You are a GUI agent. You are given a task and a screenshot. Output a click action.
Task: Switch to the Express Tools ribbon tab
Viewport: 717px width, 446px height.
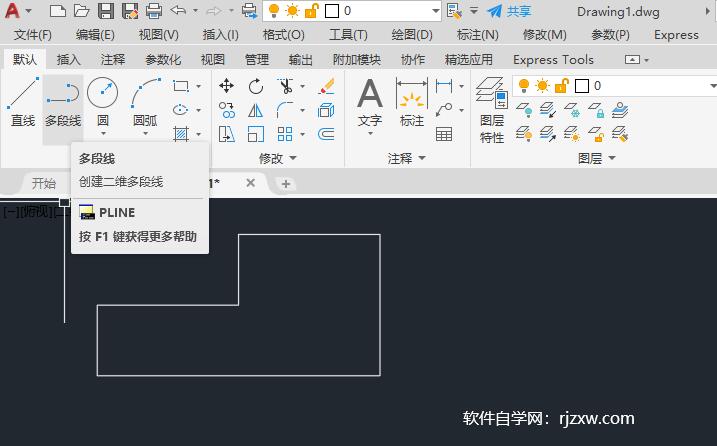click(553, 59)
